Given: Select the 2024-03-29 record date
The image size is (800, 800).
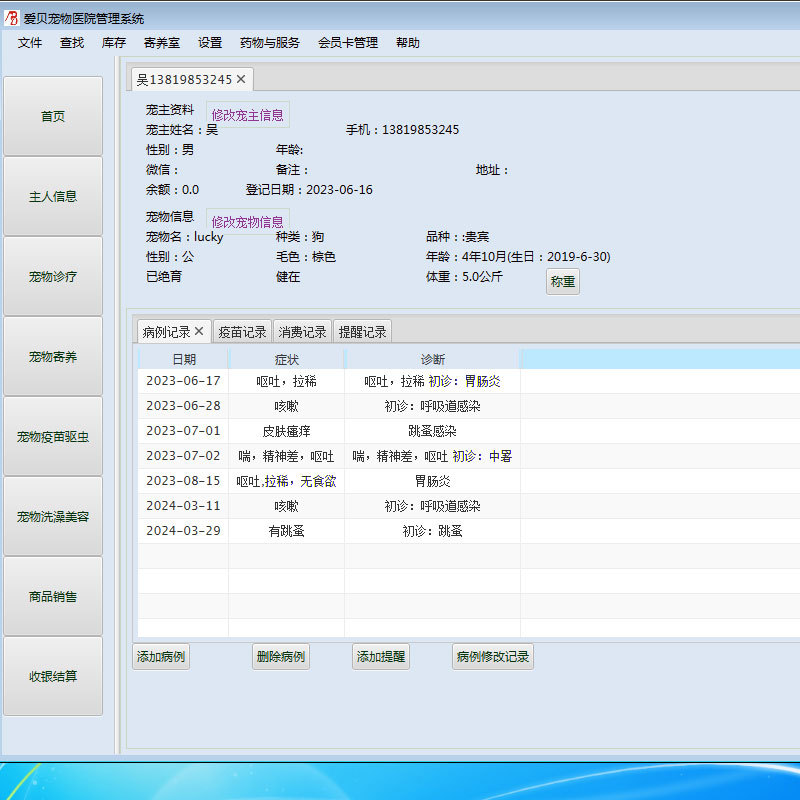Looking at the screenshot, I should tap(183, 531).
